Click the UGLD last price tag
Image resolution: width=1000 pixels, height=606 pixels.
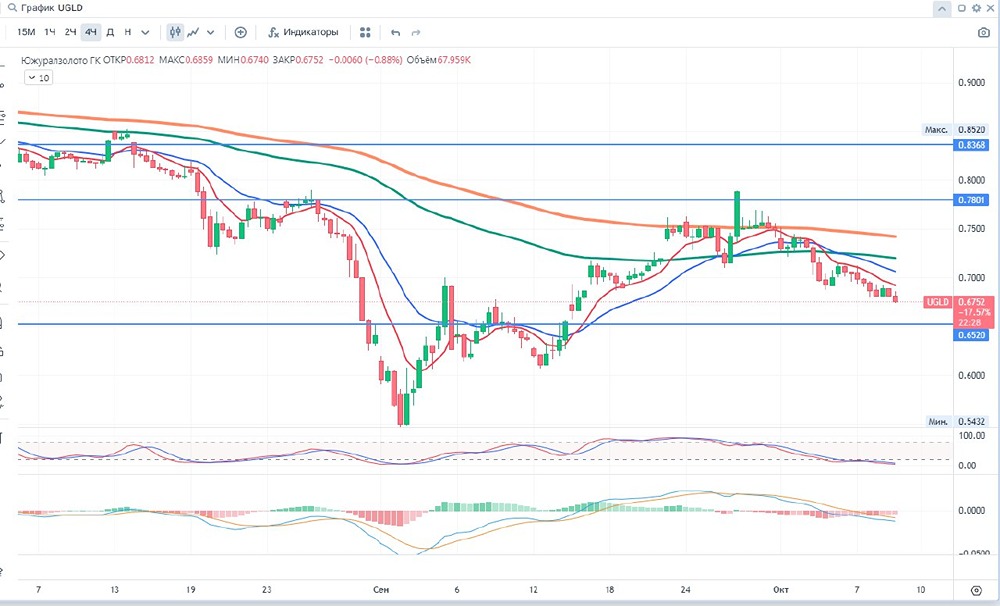938,302
